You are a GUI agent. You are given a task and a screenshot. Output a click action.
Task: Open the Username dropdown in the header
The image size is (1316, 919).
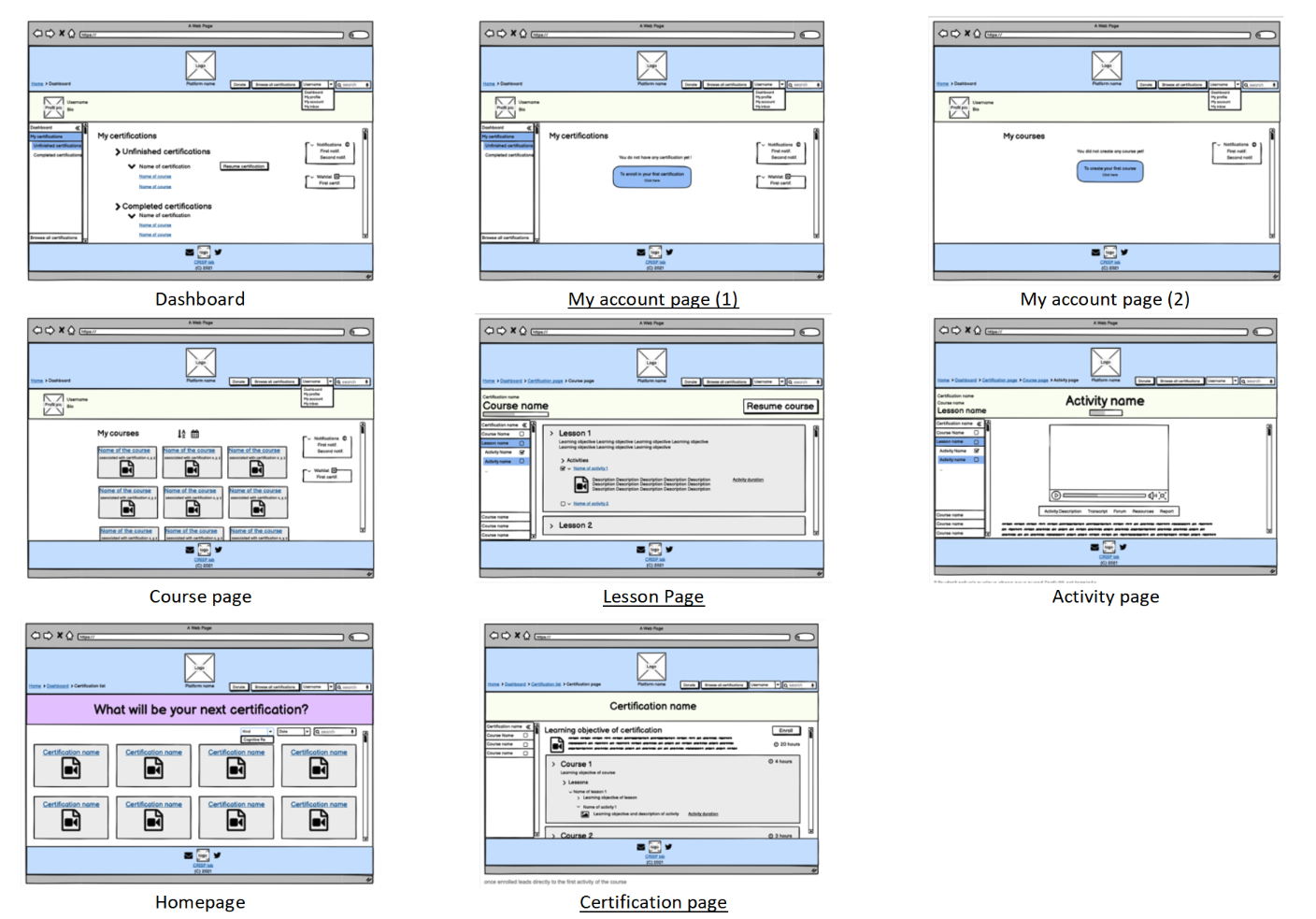click(x=331, y=84)
